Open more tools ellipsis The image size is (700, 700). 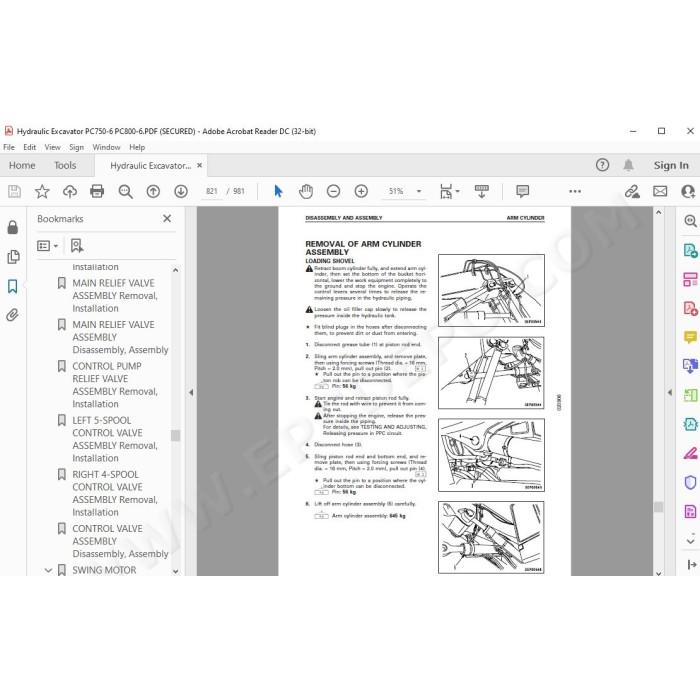(575, 192)
